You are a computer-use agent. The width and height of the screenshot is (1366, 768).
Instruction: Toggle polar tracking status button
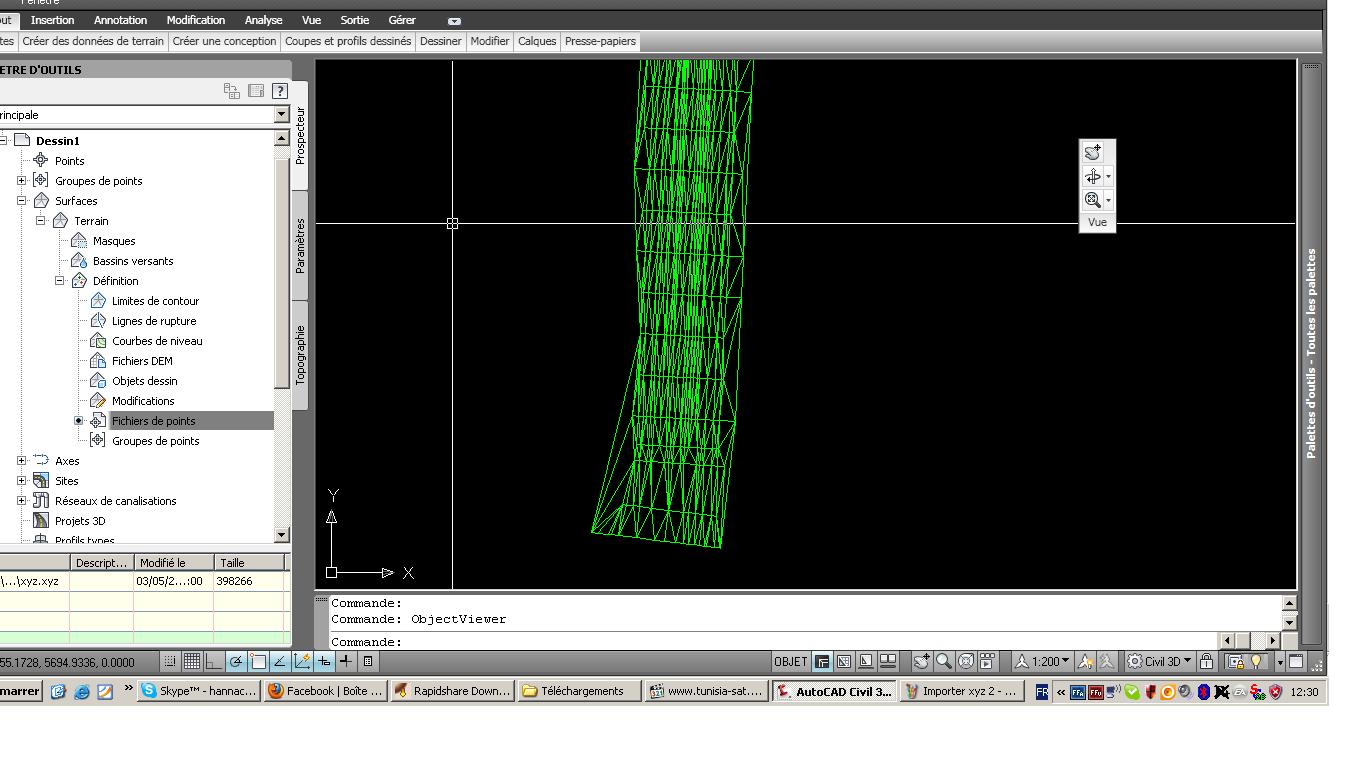236,661
